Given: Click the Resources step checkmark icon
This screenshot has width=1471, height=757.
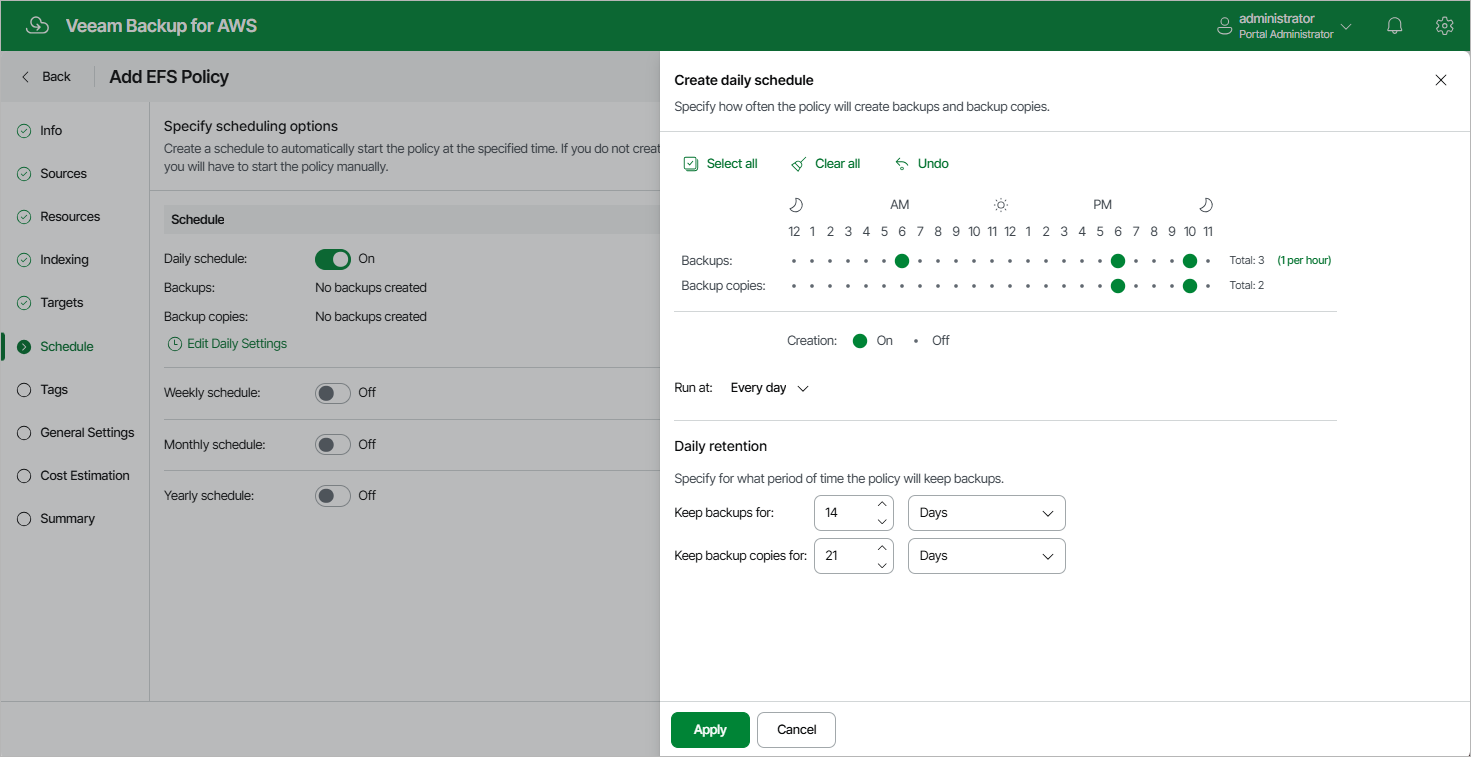Looking at the screenshot, I should pyautogui.click(x=24, y=217).
